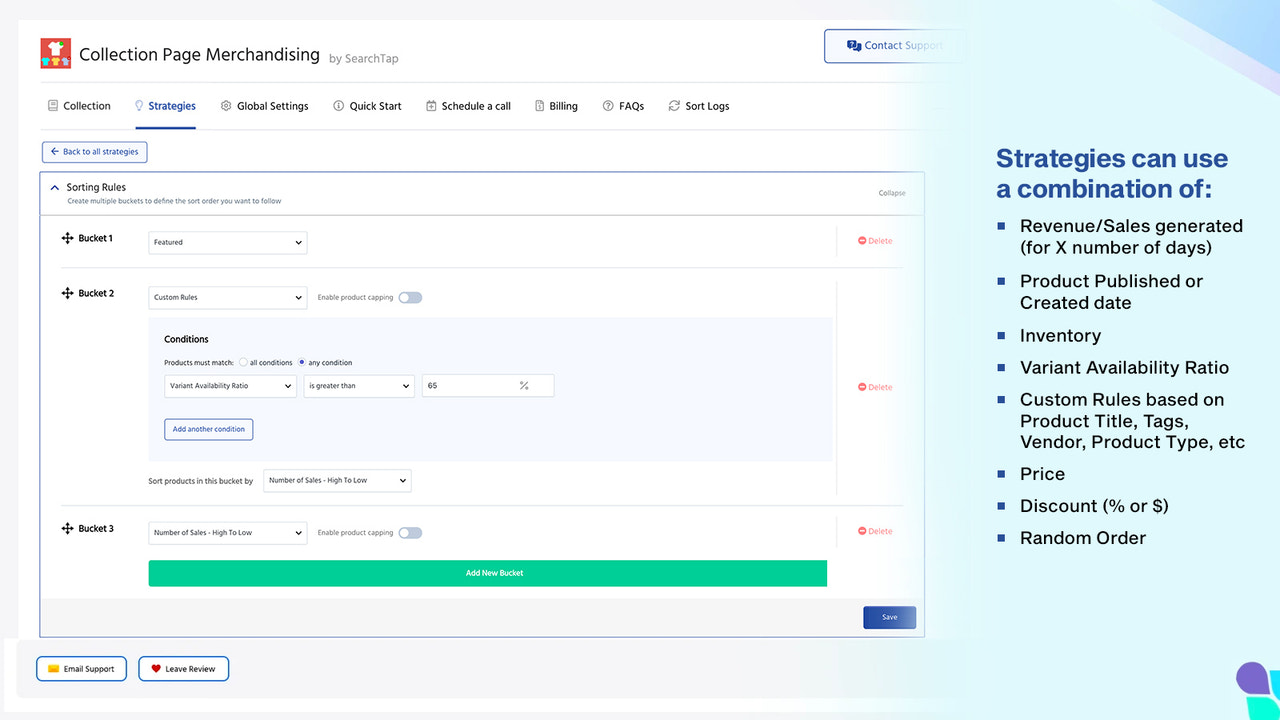The image size is (1280, 720).
Task: Click the 'Back to all strategies' link
Action: click(94, 151)
